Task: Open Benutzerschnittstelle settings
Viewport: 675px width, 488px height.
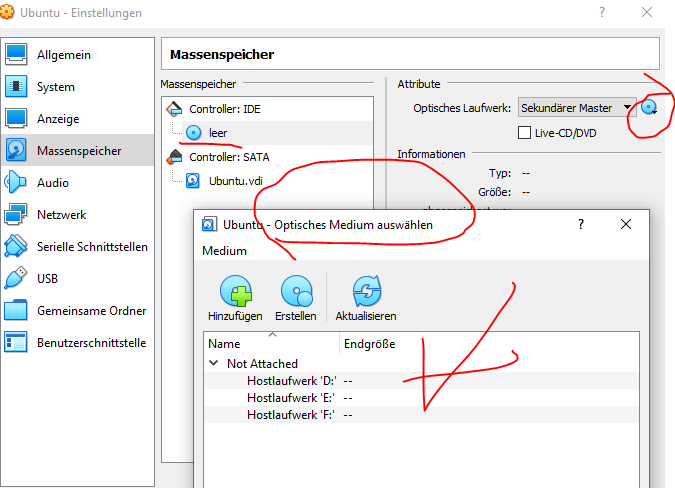Action: pos(77,343)
